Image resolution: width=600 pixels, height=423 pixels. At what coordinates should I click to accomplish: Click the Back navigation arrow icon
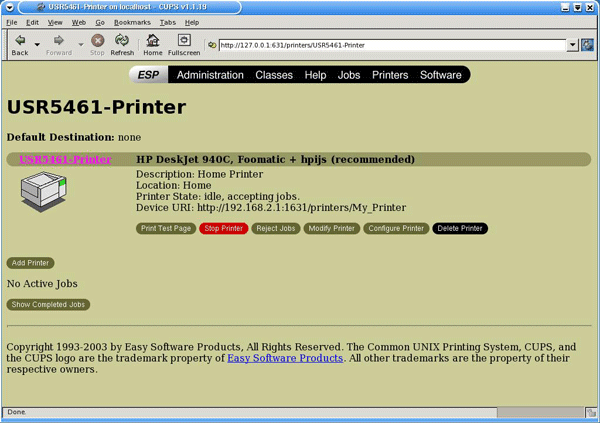[19, 41]
